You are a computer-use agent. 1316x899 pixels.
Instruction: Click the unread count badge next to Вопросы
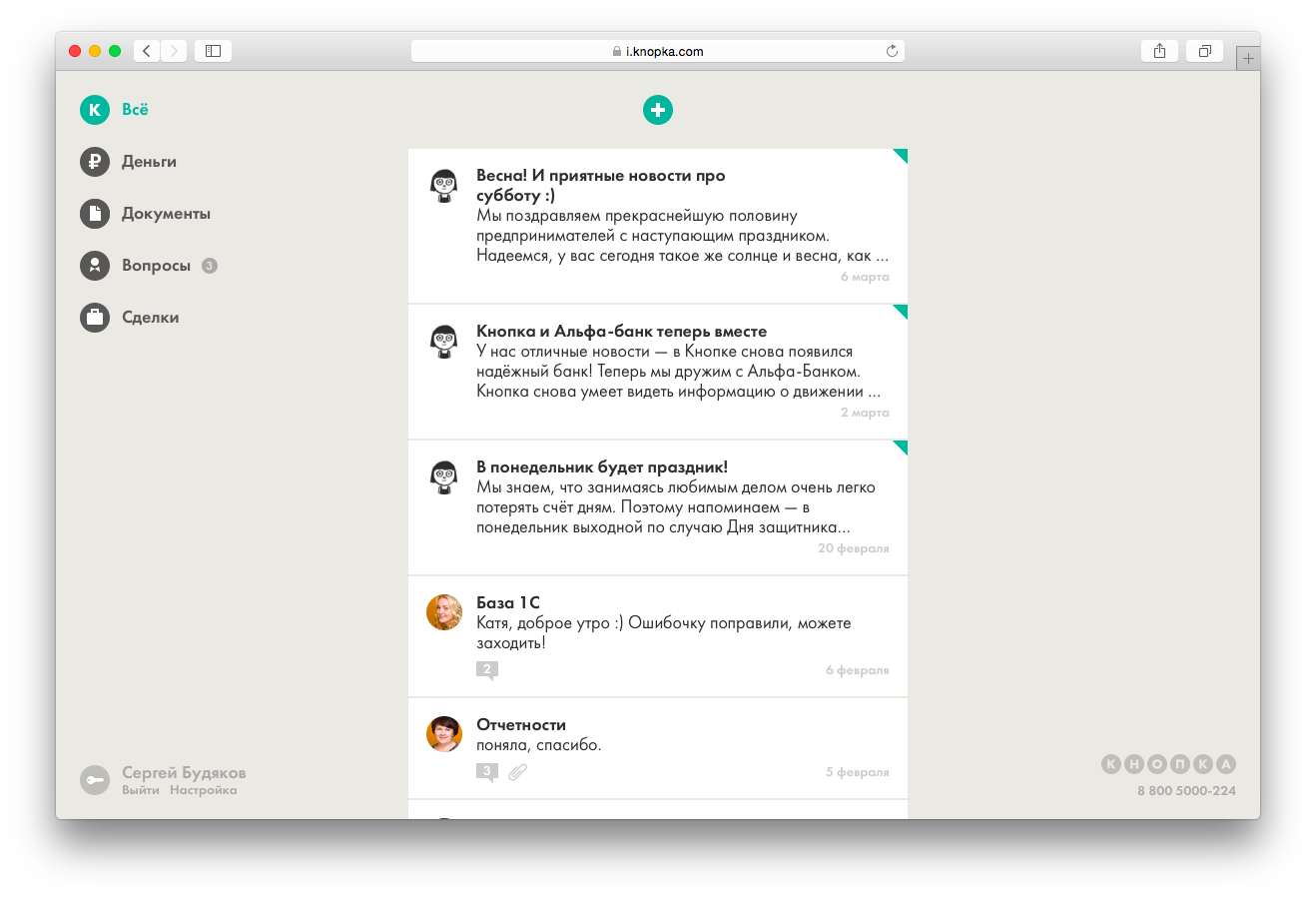210,266
